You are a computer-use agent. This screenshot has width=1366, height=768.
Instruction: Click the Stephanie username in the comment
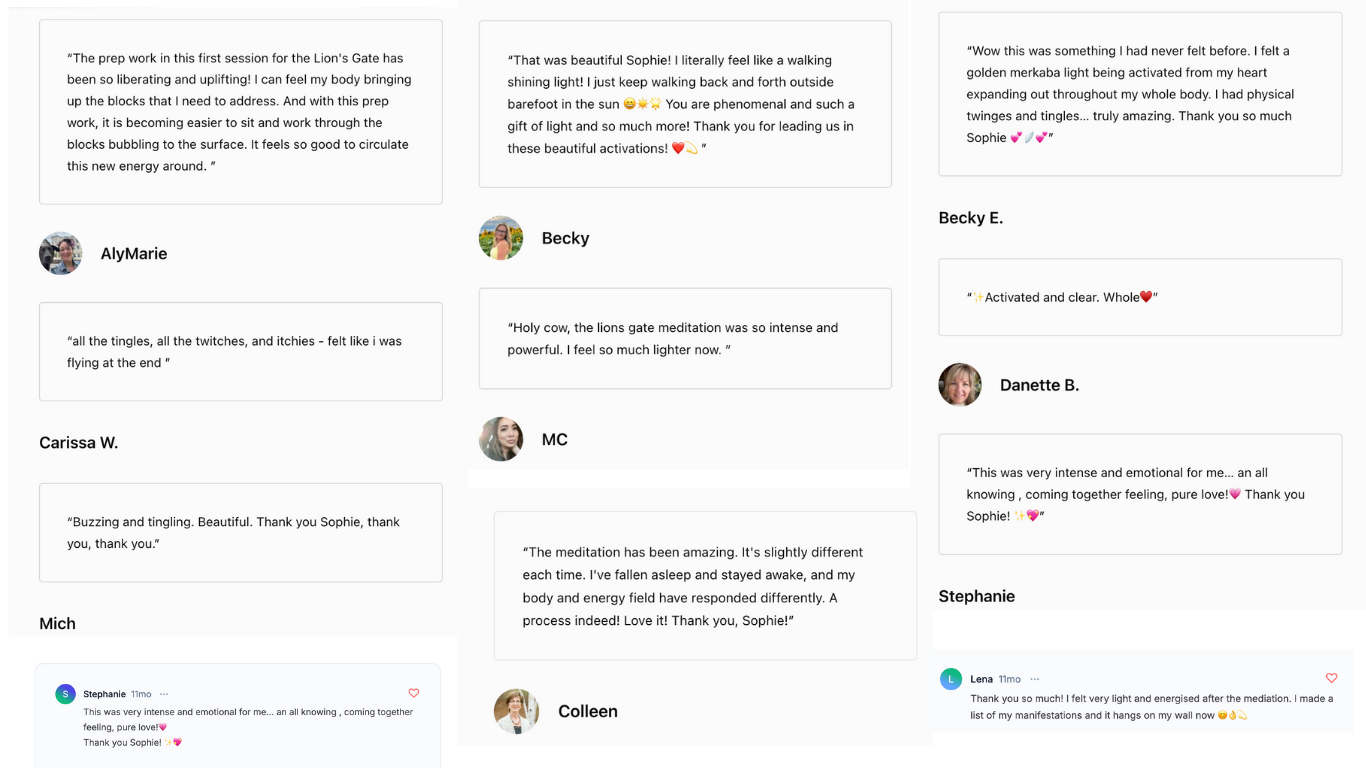(x=105, y=694)
